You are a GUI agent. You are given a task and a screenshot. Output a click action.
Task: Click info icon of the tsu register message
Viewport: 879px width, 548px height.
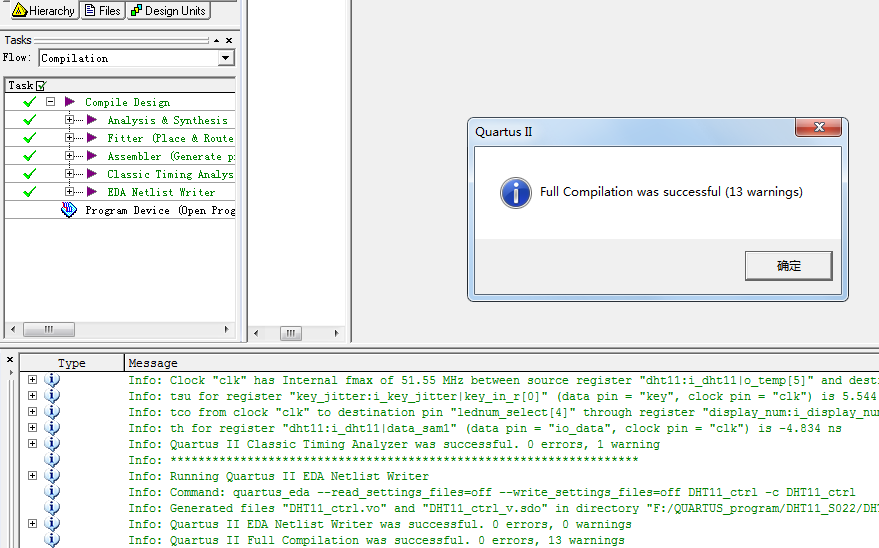52,396
